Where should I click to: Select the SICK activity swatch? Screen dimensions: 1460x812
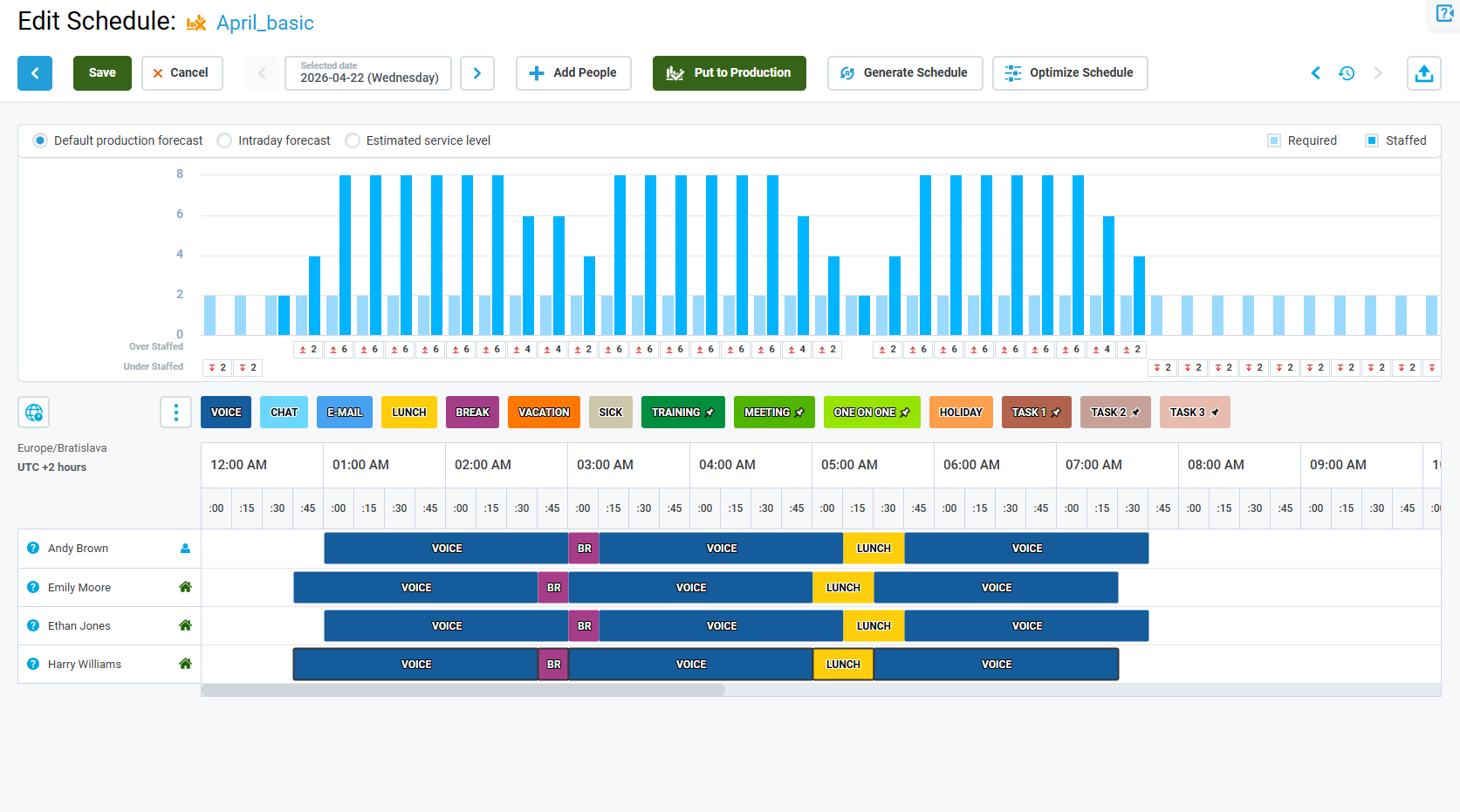pyautogui.click(x=611, y=413)
